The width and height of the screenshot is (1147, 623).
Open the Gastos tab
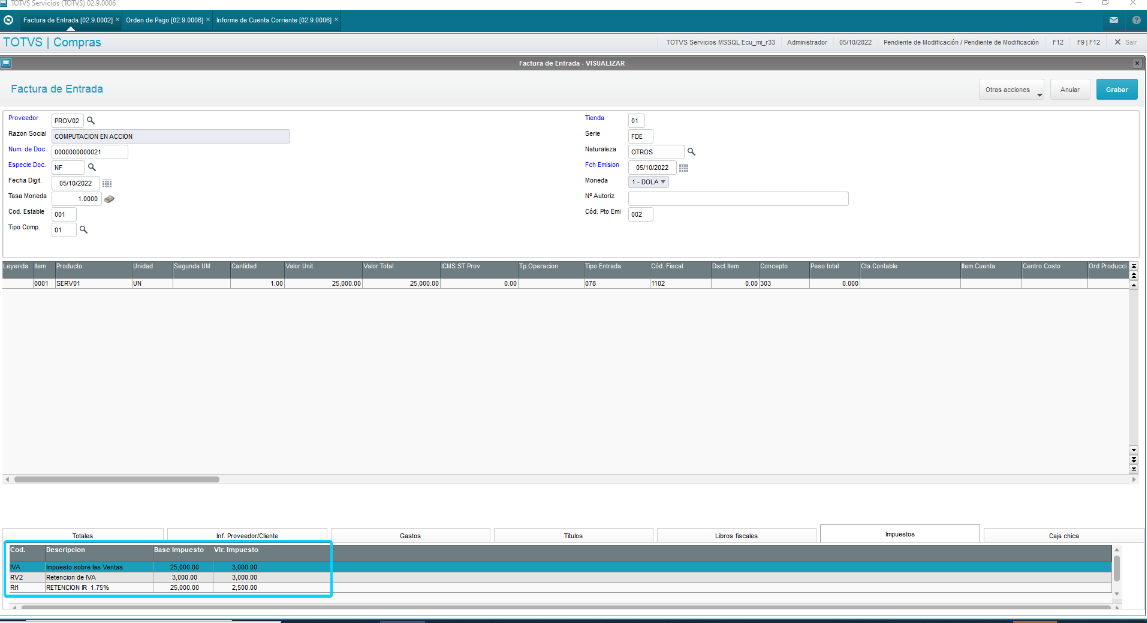(410, 536)
